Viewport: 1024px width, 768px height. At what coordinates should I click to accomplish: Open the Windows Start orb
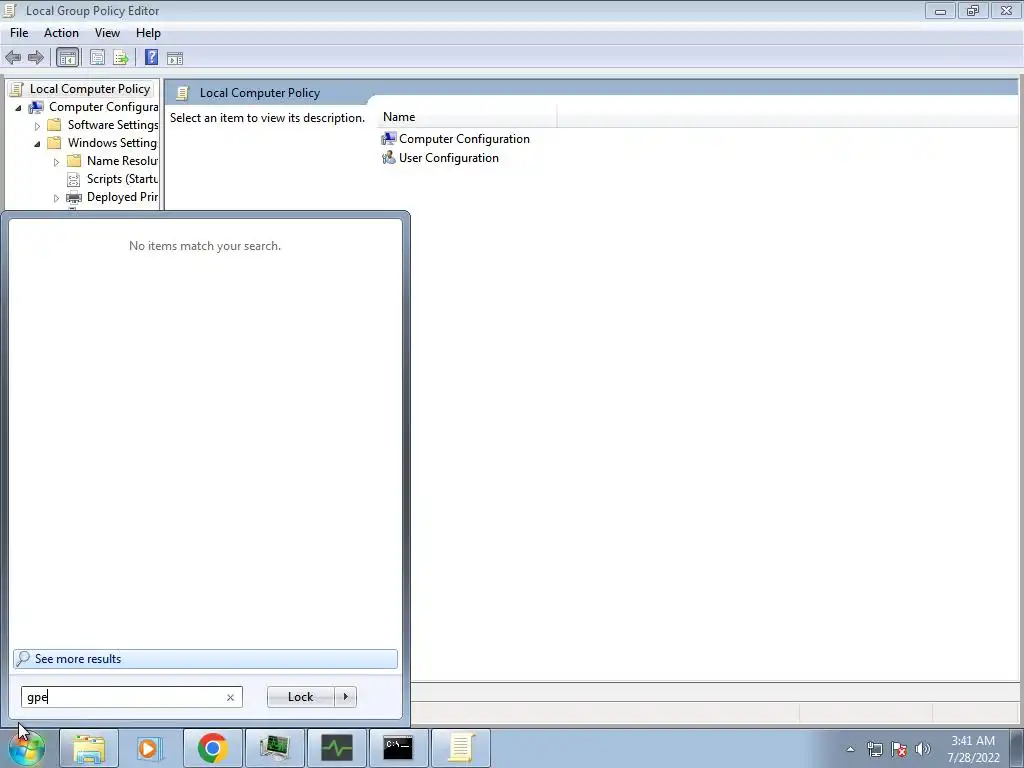[x=27, y=748]
